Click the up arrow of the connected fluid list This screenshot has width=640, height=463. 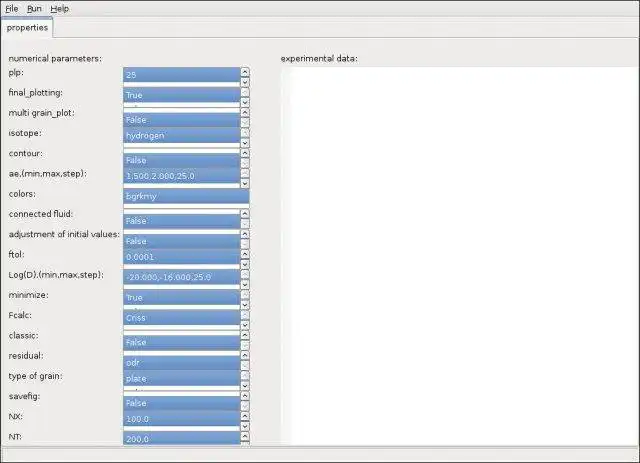[x=245, y=214]
